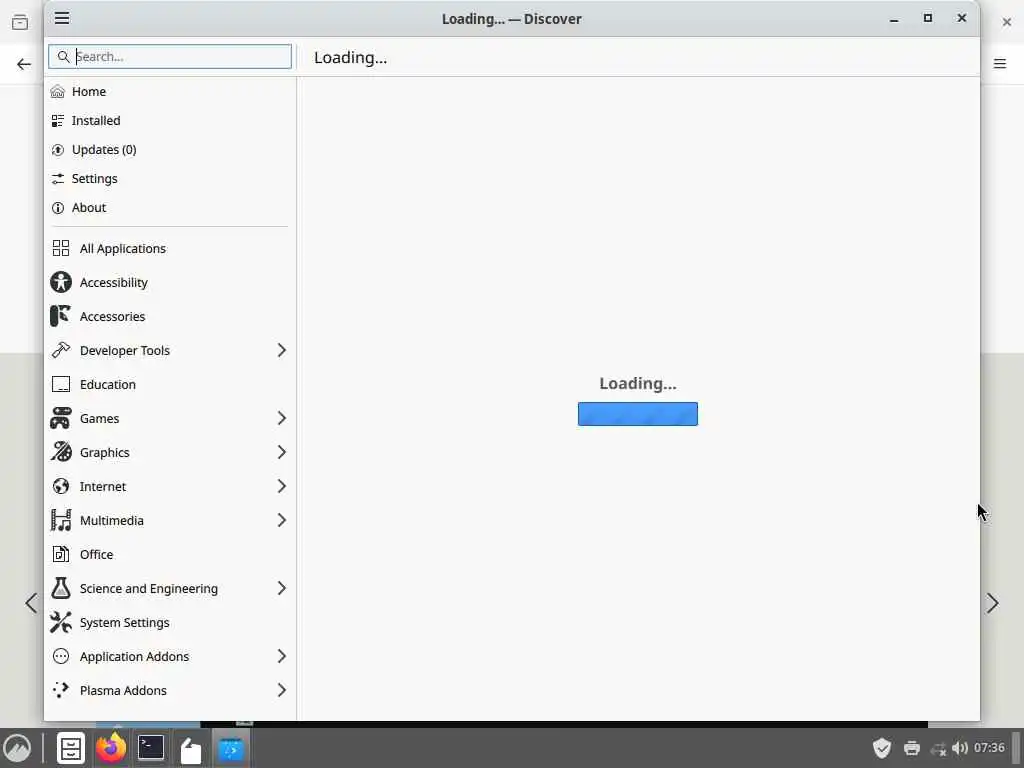Open the Discover hamburger menu
Image resolution: width=1024 pixels, height=768 pixels.
[x=62, y=18]
